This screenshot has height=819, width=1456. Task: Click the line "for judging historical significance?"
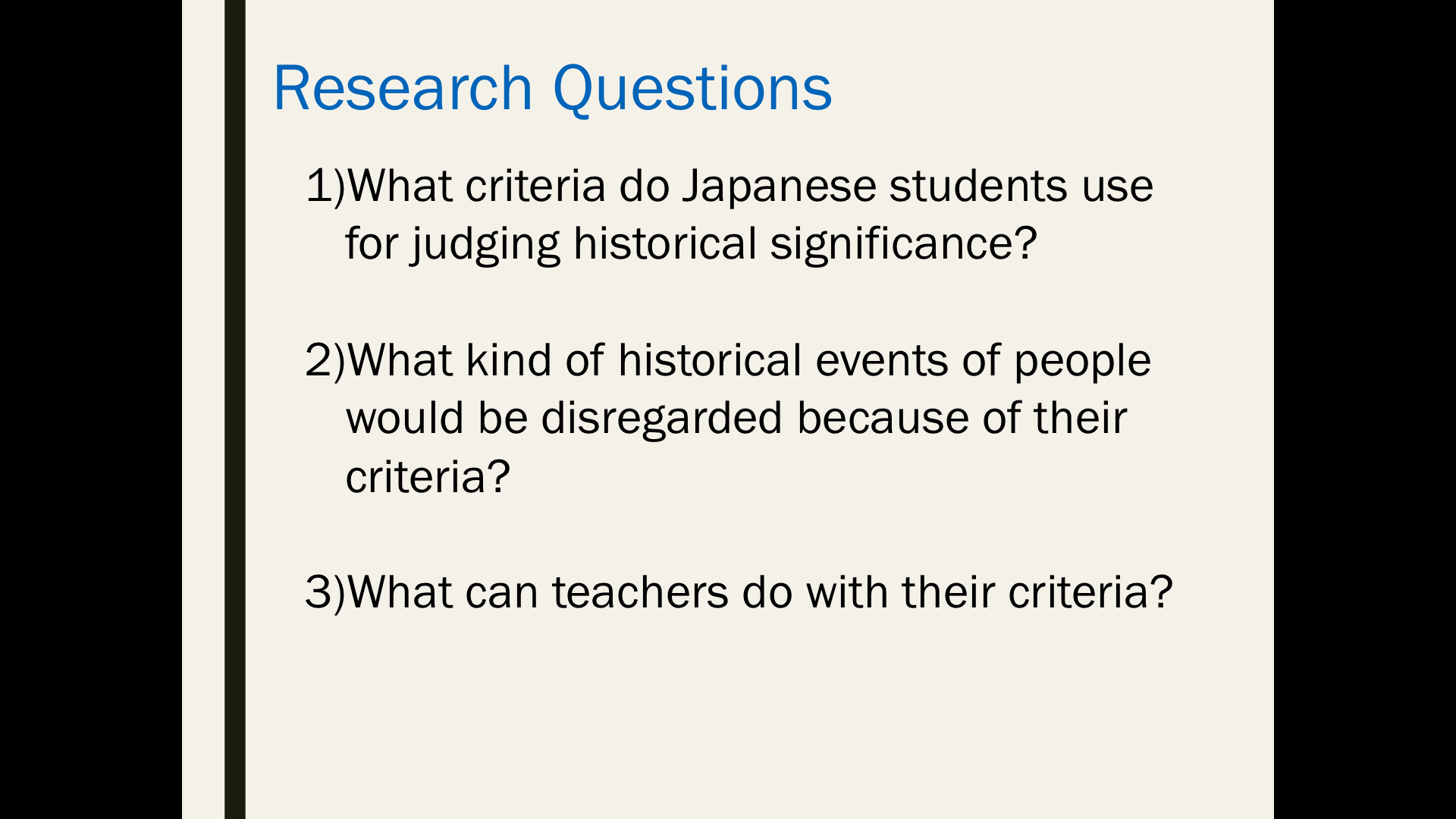click(x=691, y=245)
